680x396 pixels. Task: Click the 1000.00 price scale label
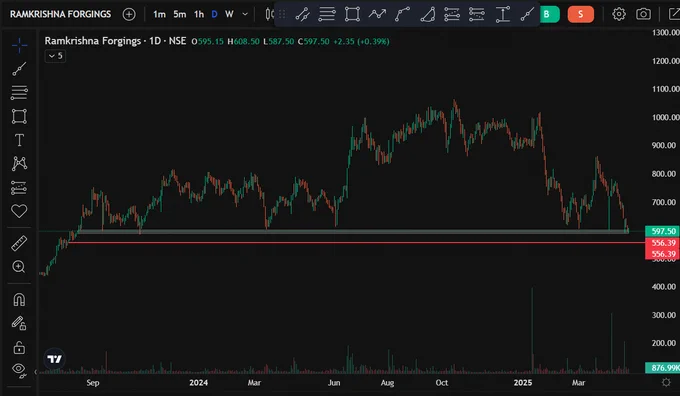pos(665,118)
